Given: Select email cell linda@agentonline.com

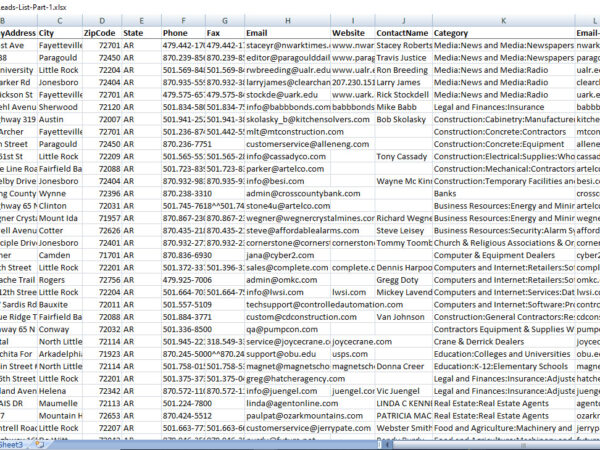Looking at the screenshot, I should coord(288,403).
